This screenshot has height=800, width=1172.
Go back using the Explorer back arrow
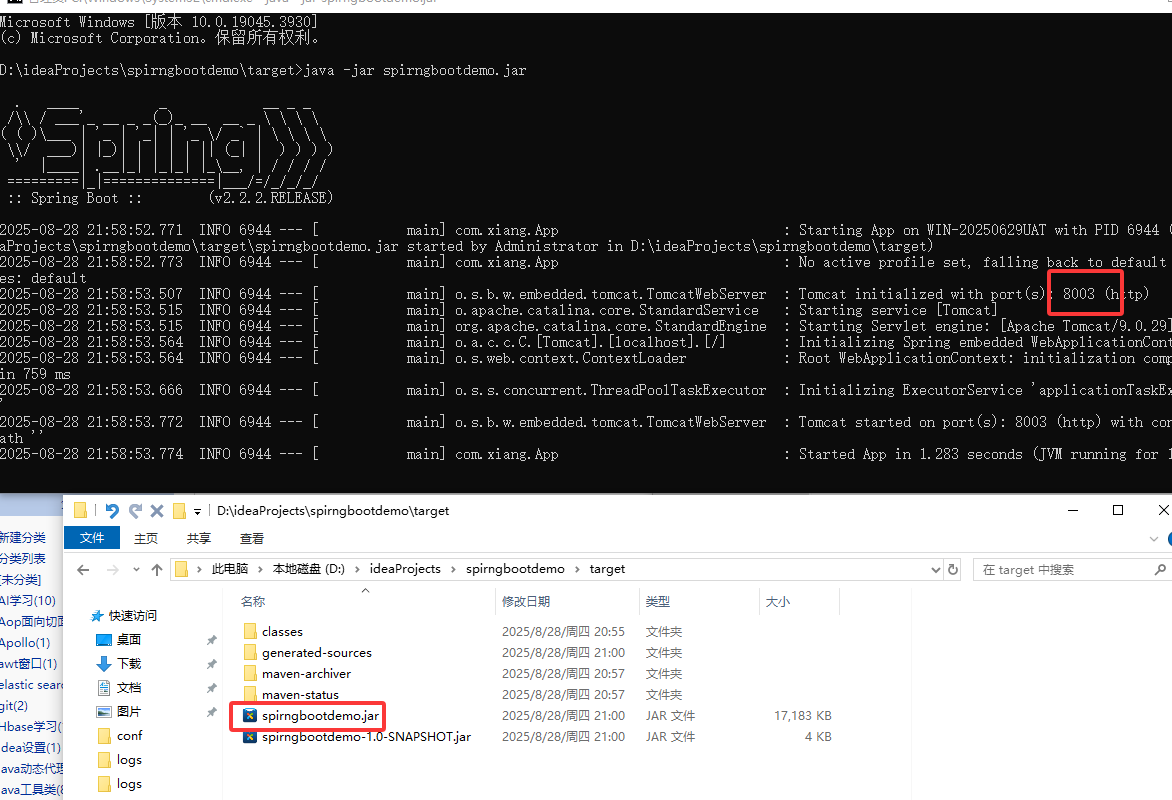click(83, 570)
